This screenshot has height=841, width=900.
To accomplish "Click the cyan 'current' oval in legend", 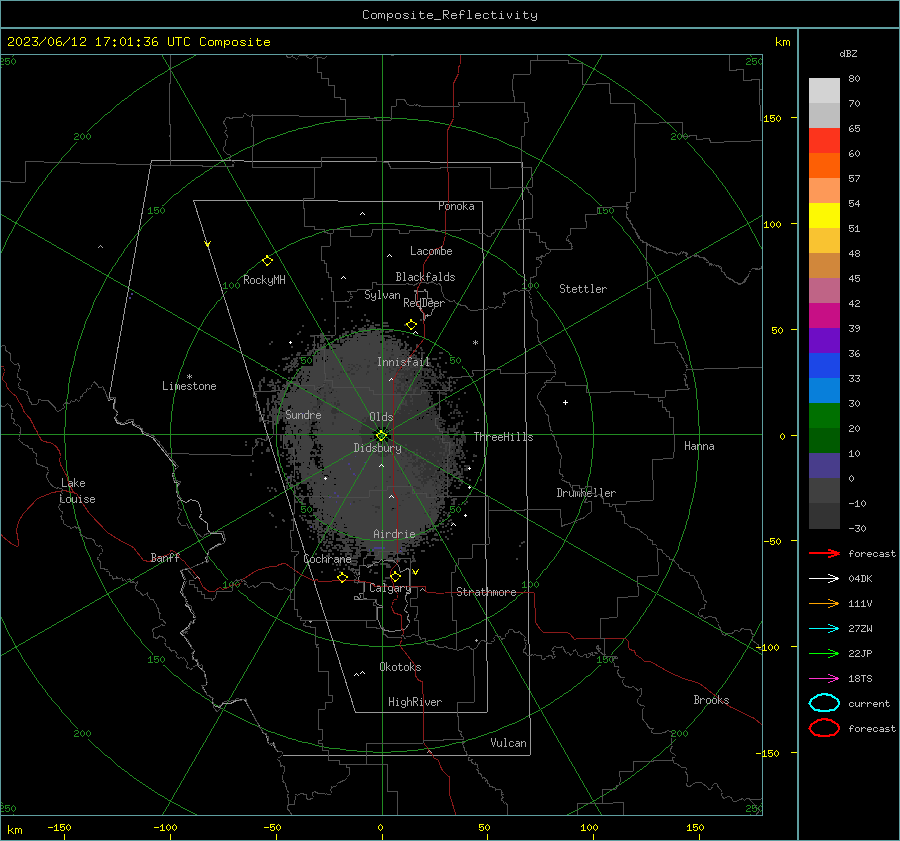I will 824,703.
